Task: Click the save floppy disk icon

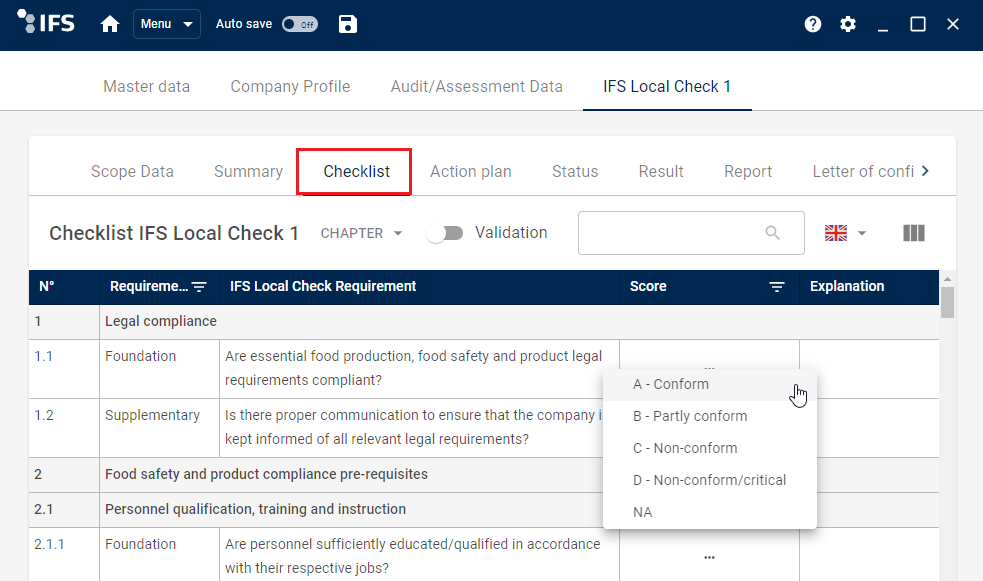Action: (x=347, y=24)
